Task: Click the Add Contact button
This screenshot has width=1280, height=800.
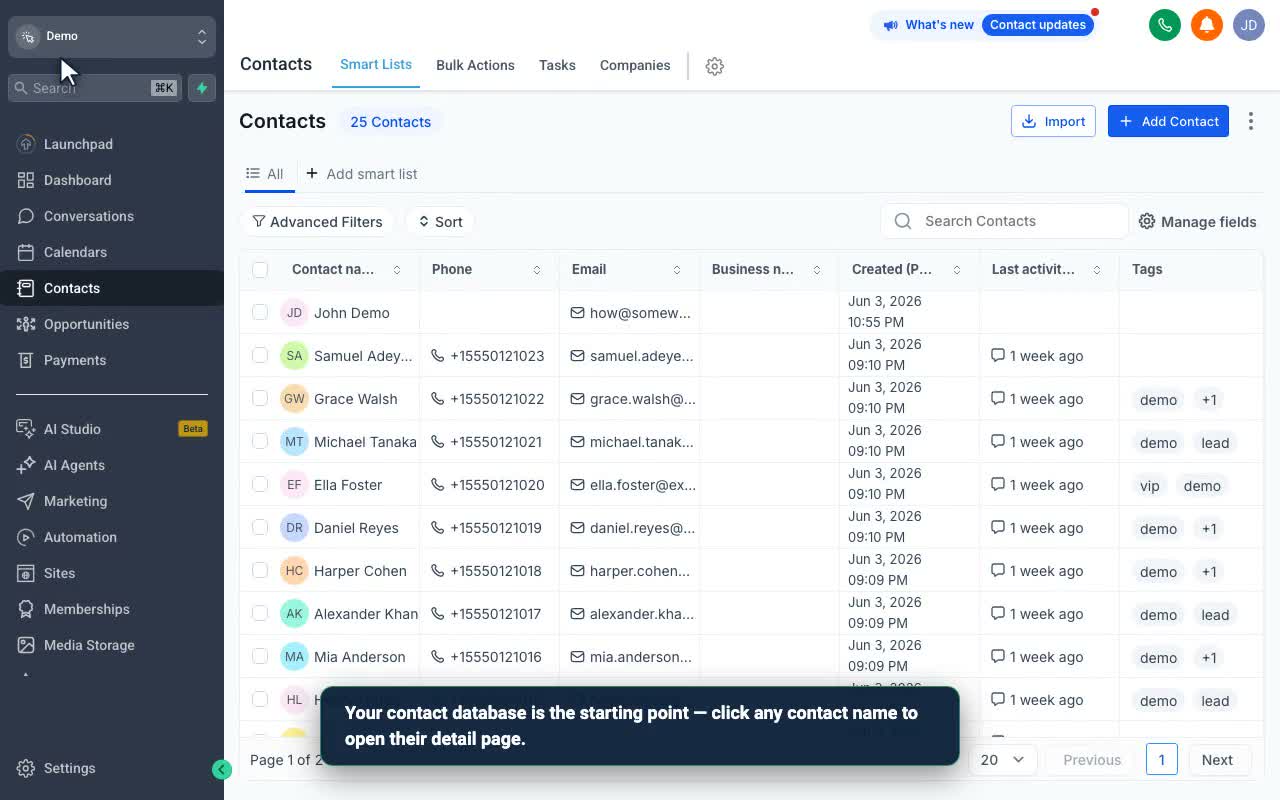Action: pyautogui.click(x=1168, y=121)
